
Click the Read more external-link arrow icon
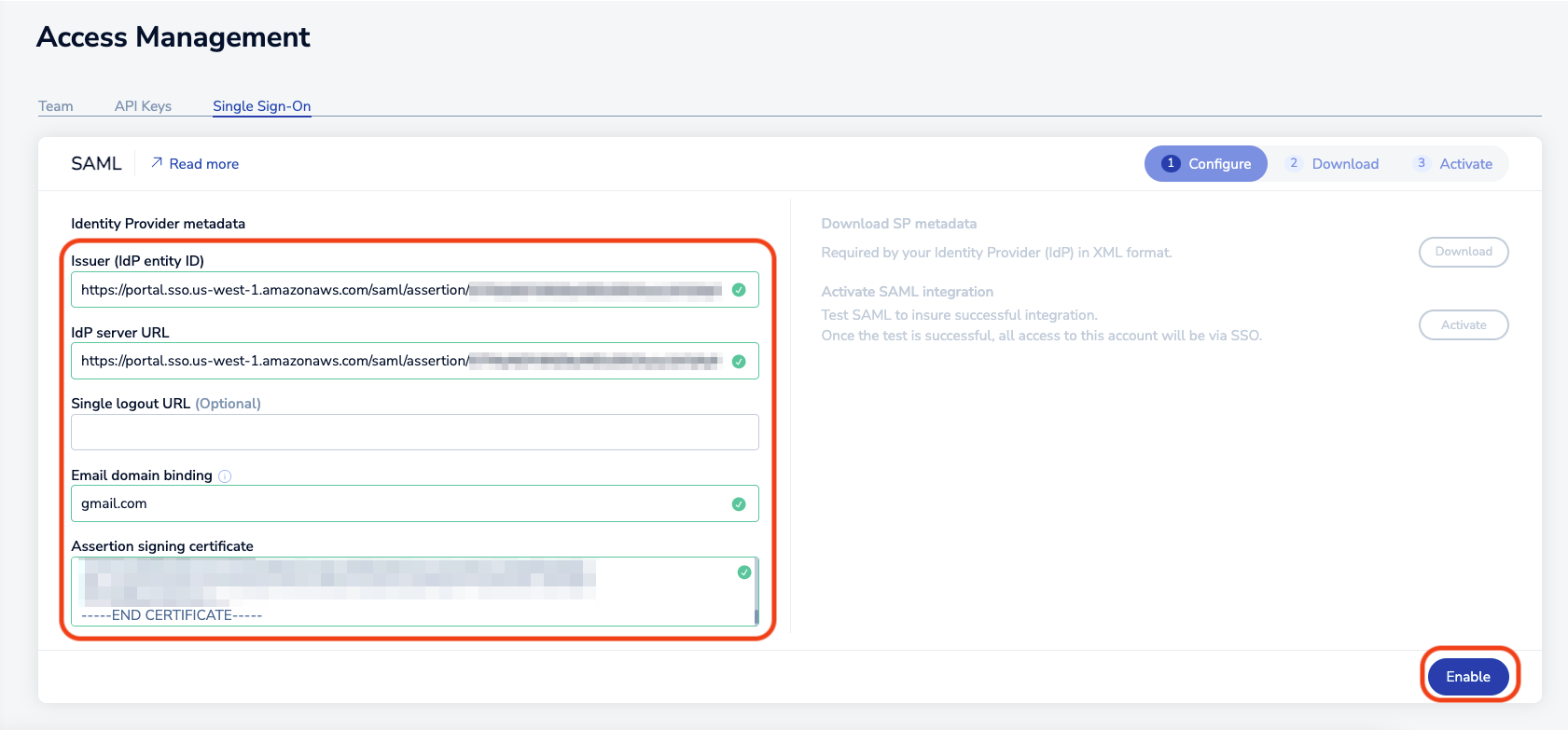(157, 163)
